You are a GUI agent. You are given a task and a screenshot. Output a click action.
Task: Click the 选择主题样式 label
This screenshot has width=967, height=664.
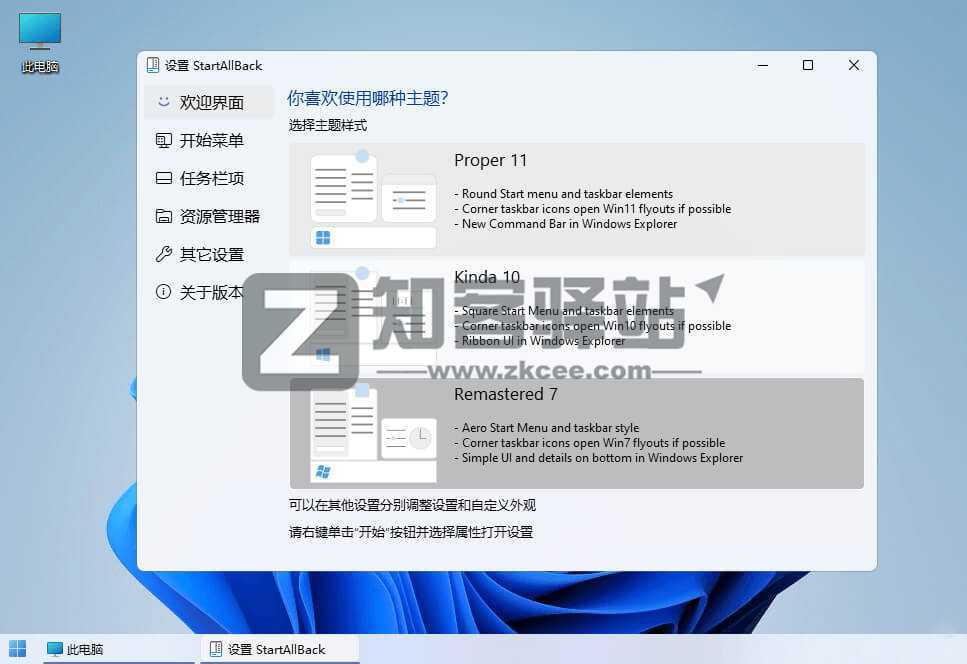332,127
